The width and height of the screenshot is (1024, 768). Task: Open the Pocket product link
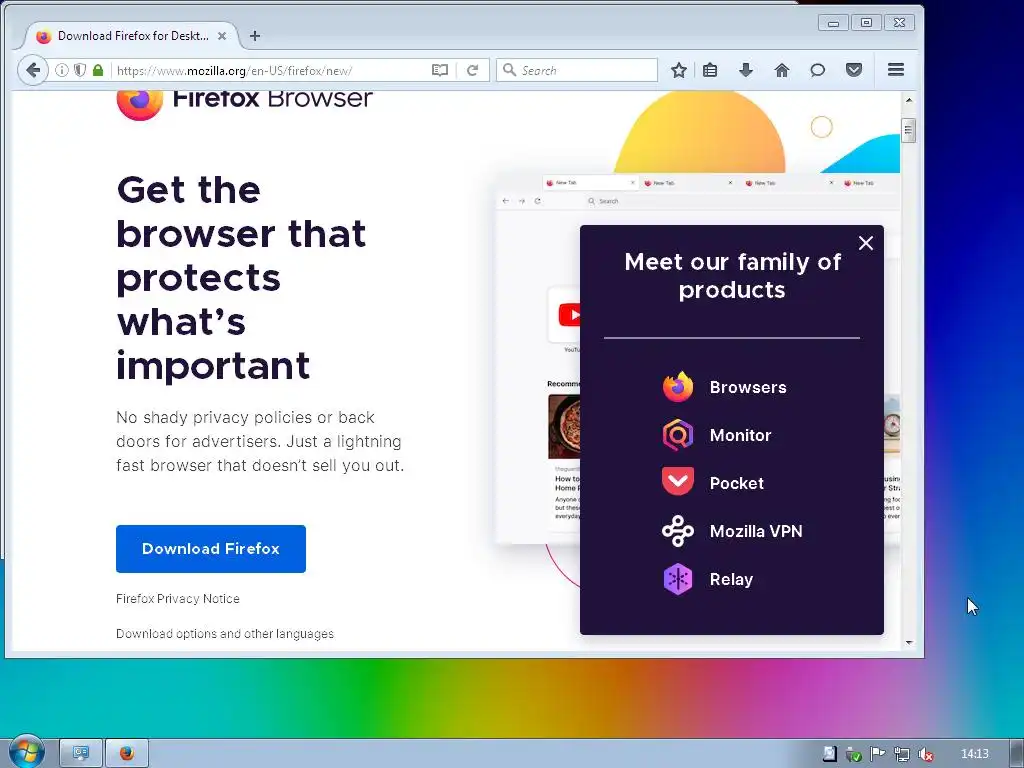pyautogui.click(x=737, y=483)
